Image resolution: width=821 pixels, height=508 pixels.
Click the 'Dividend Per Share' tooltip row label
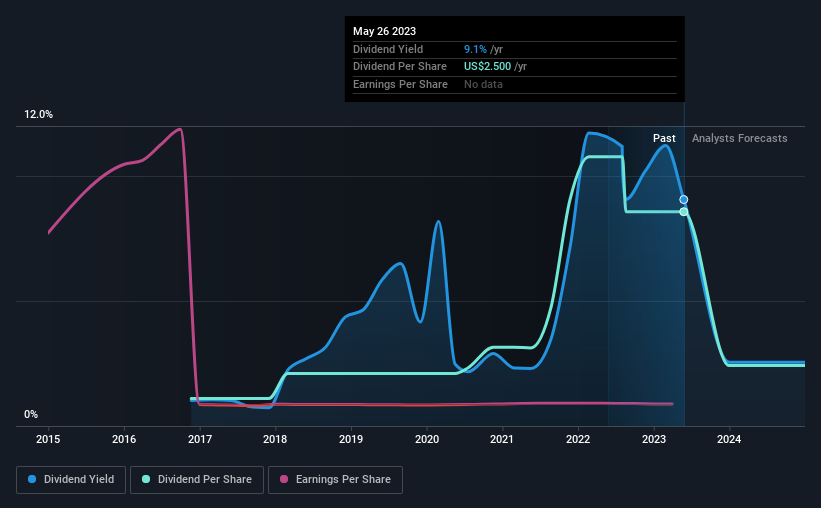coord(400,67)
